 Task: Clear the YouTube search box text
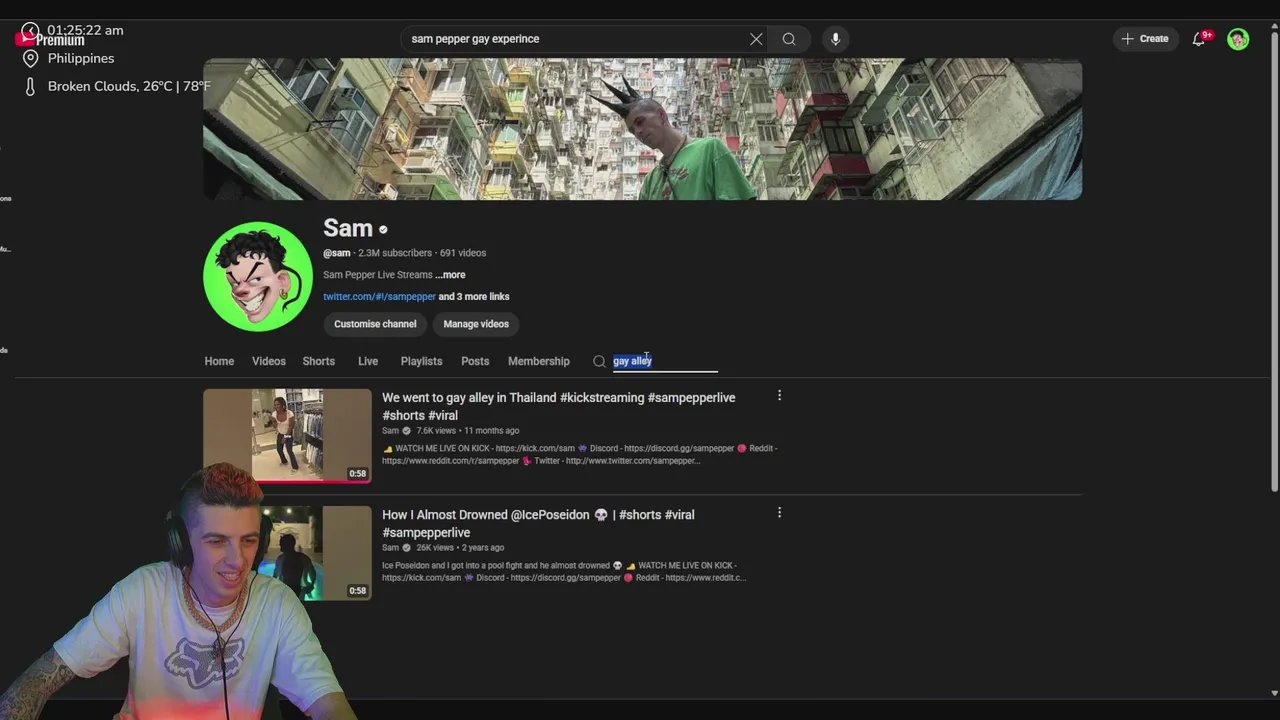coord(756,39)
